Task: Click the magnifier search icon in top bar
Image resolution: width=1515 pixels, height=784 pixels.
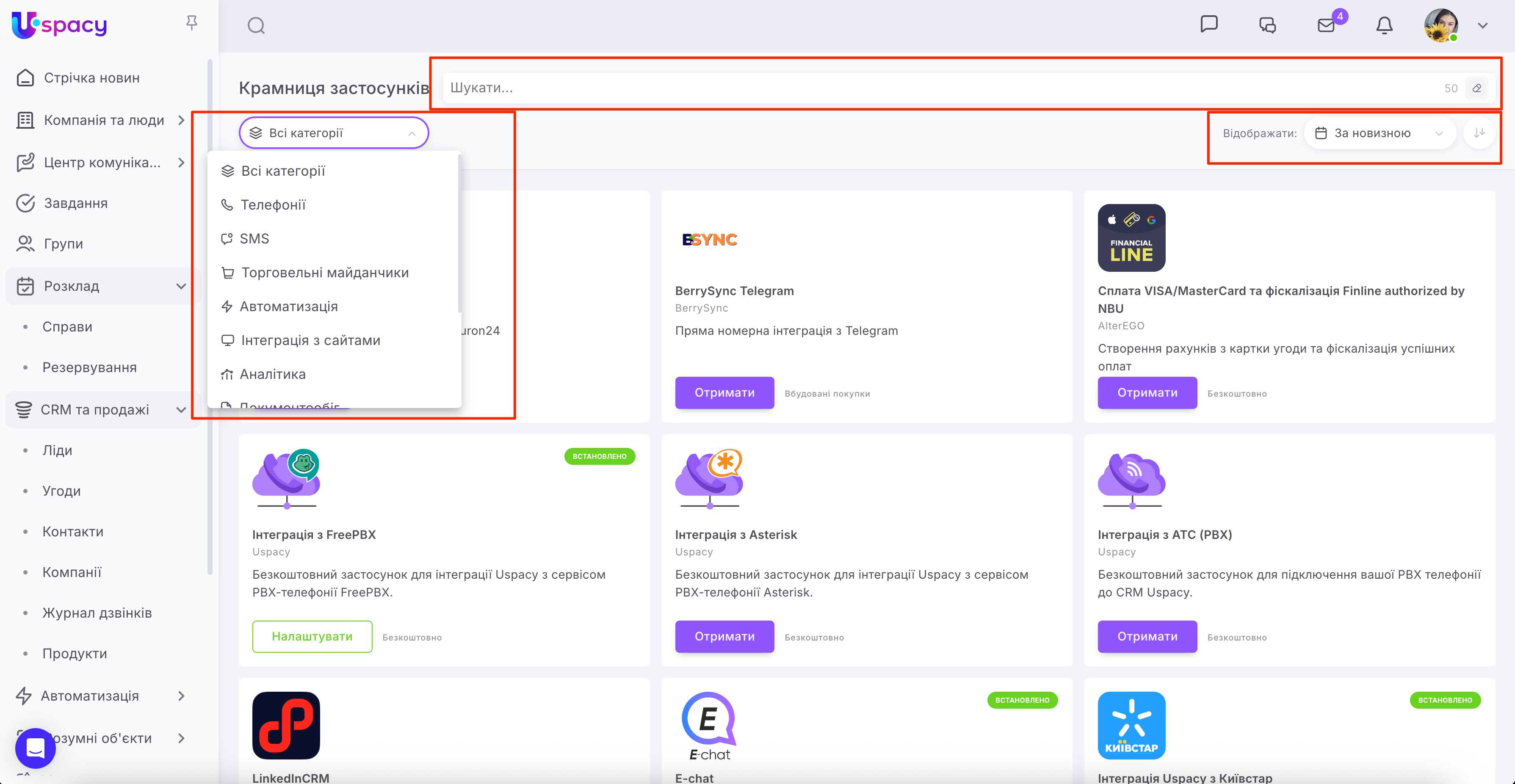Action: (x=256, y=26)
